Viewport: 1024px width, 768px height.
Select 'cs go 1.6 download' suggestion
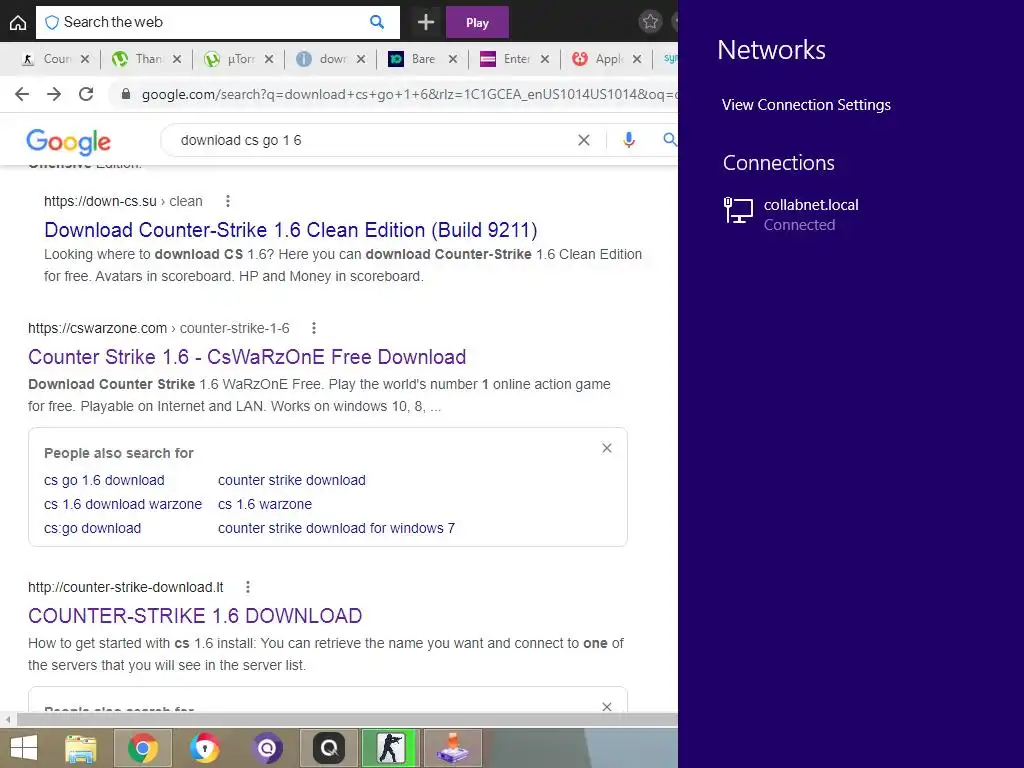pyautogui.click(x=104, y=480)
